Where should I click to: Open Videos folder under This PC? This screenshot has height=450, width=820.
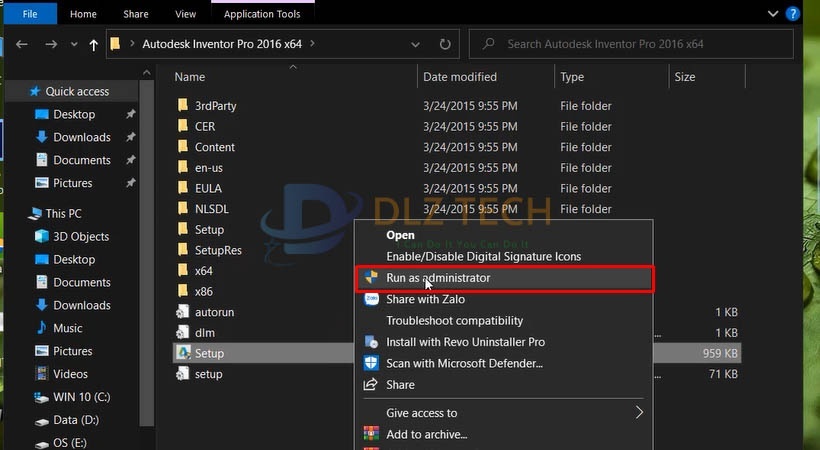(x=70, y=374)
